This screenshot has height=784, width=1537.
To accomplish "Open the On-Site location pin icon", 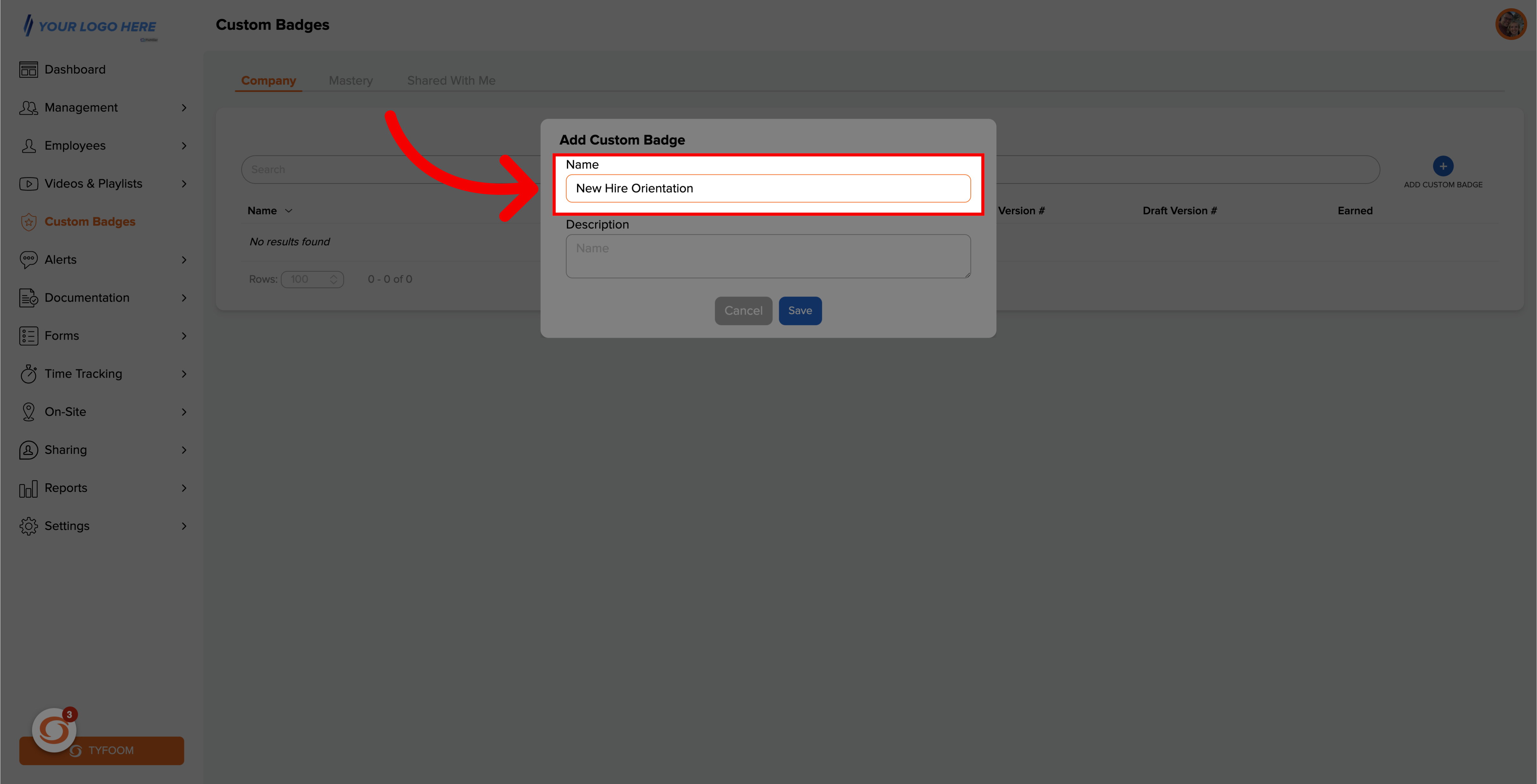I will (x=28, y=411).
